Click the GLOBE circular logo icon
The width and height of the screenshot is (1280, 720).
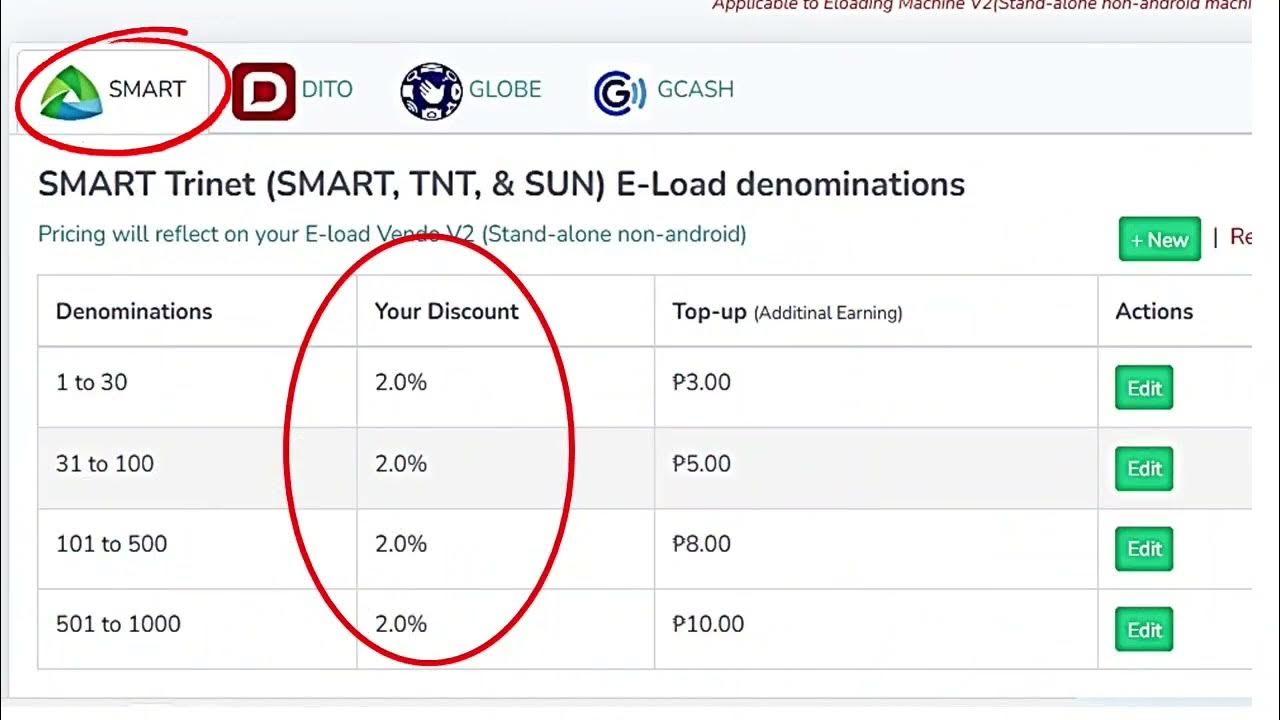tap(431, 91)
